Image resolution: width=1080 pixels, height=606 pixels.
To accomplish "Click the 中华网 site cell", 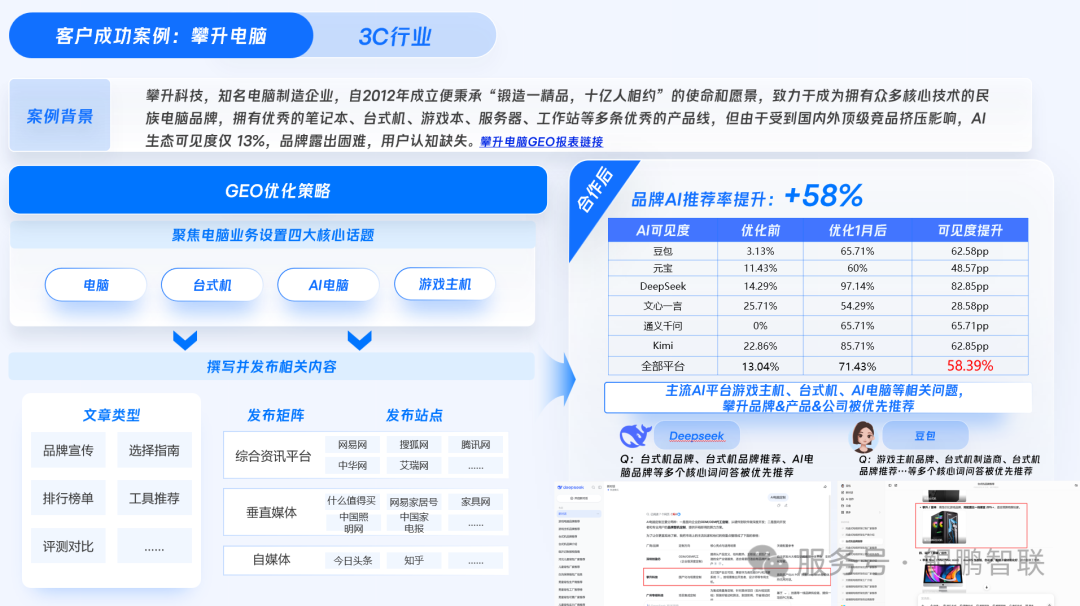I will point(353,466).
